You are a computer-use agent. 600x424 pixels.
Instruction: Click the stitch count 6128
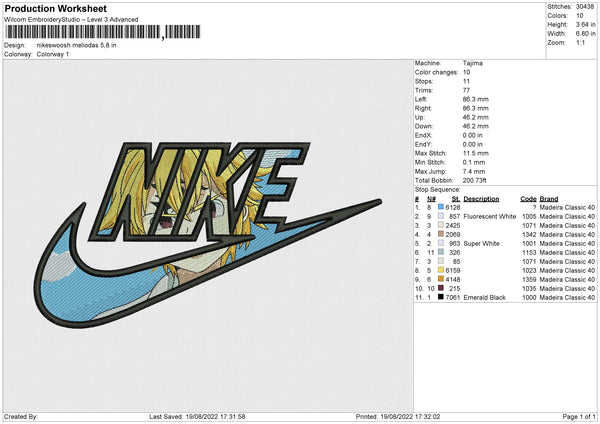453,207
